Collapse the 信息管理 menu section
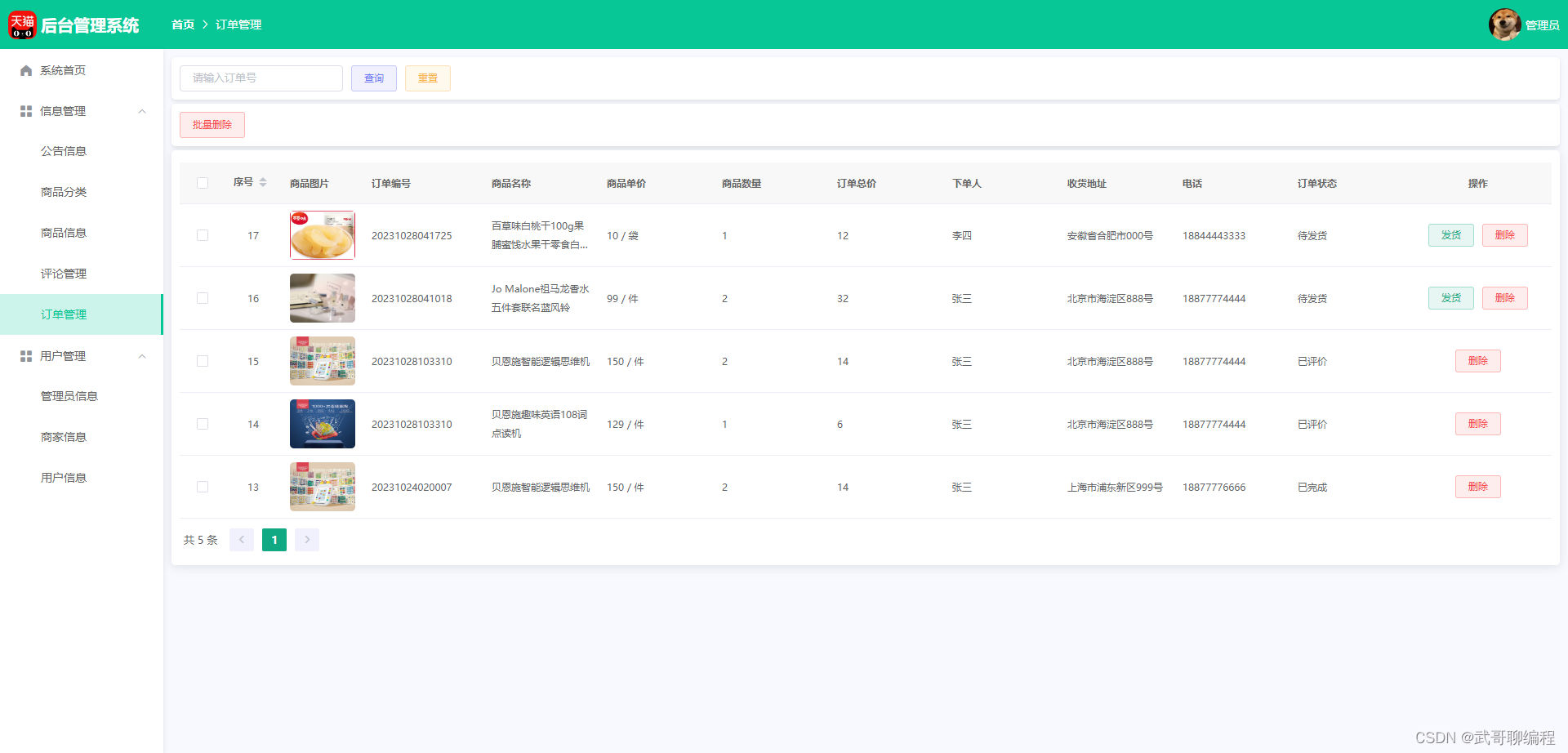Image resolution: width=1568 pixels, height=753 pixels. click(142, 110)
